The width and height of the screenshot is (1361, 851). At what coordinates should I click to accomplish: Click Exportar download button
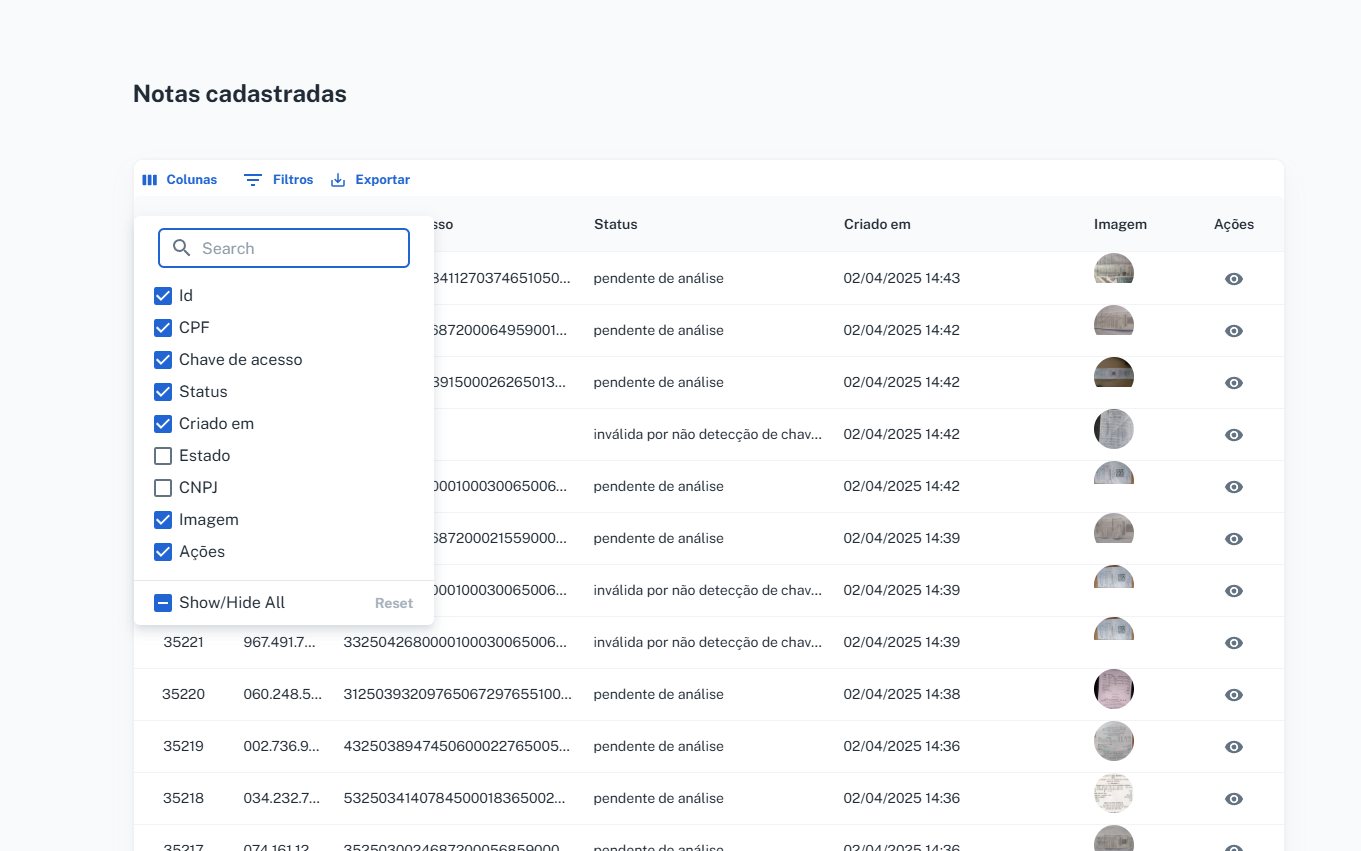click(x=370, y=180)
